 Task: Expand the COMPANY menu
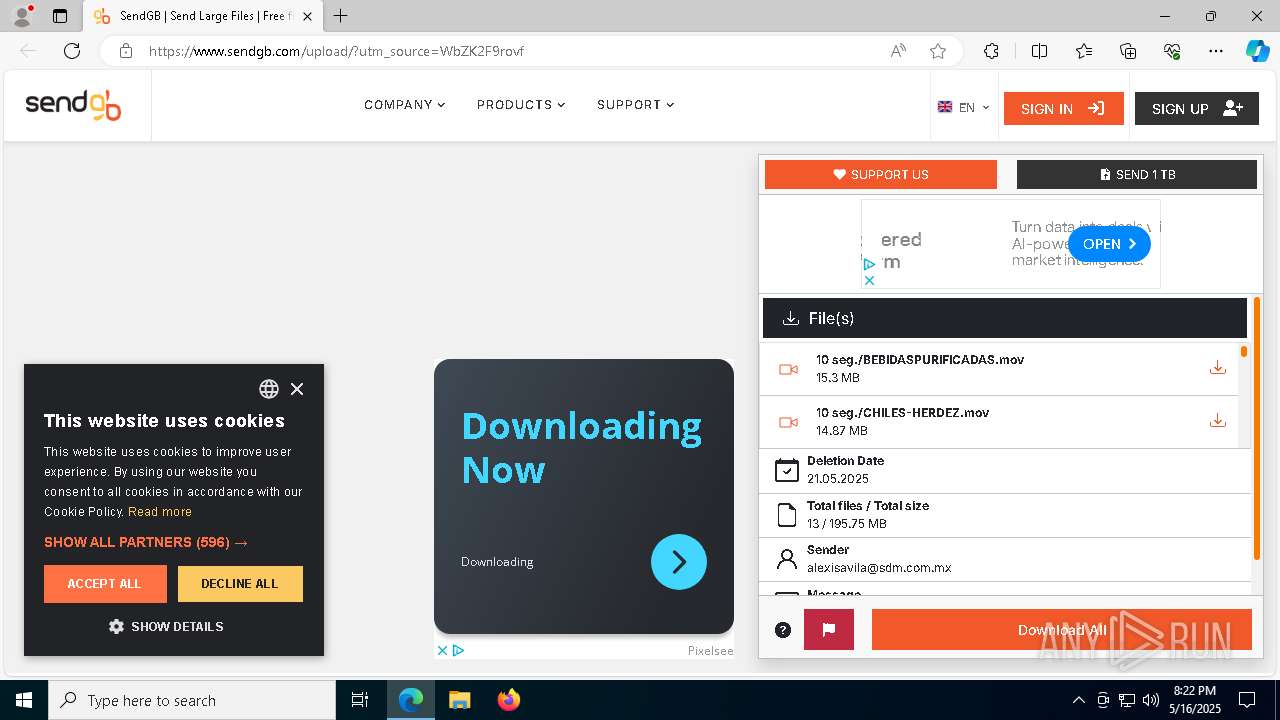pyautogui.click(x=405, y=105)
